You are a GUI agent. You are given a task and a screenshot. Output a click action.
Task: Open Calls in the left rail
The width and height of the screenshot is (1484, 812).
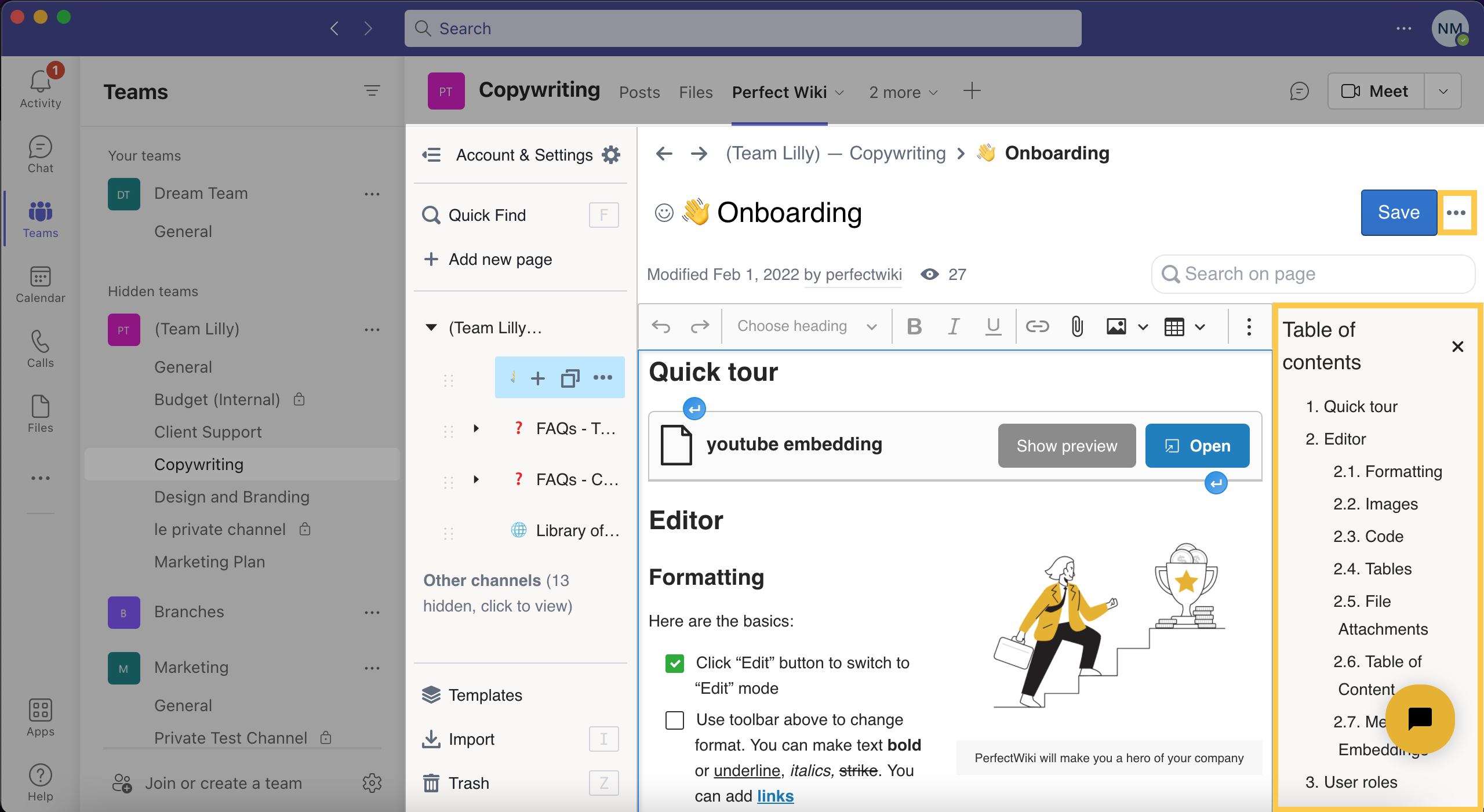(41, 349)
